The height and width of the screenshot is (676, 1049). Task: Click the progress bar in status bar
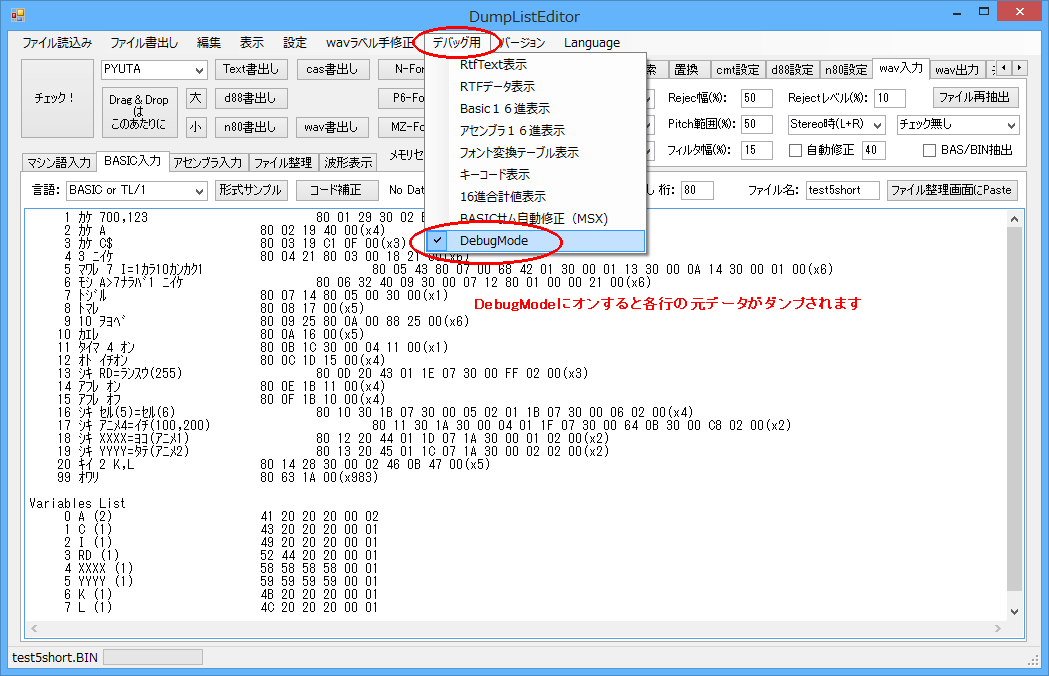153,657
